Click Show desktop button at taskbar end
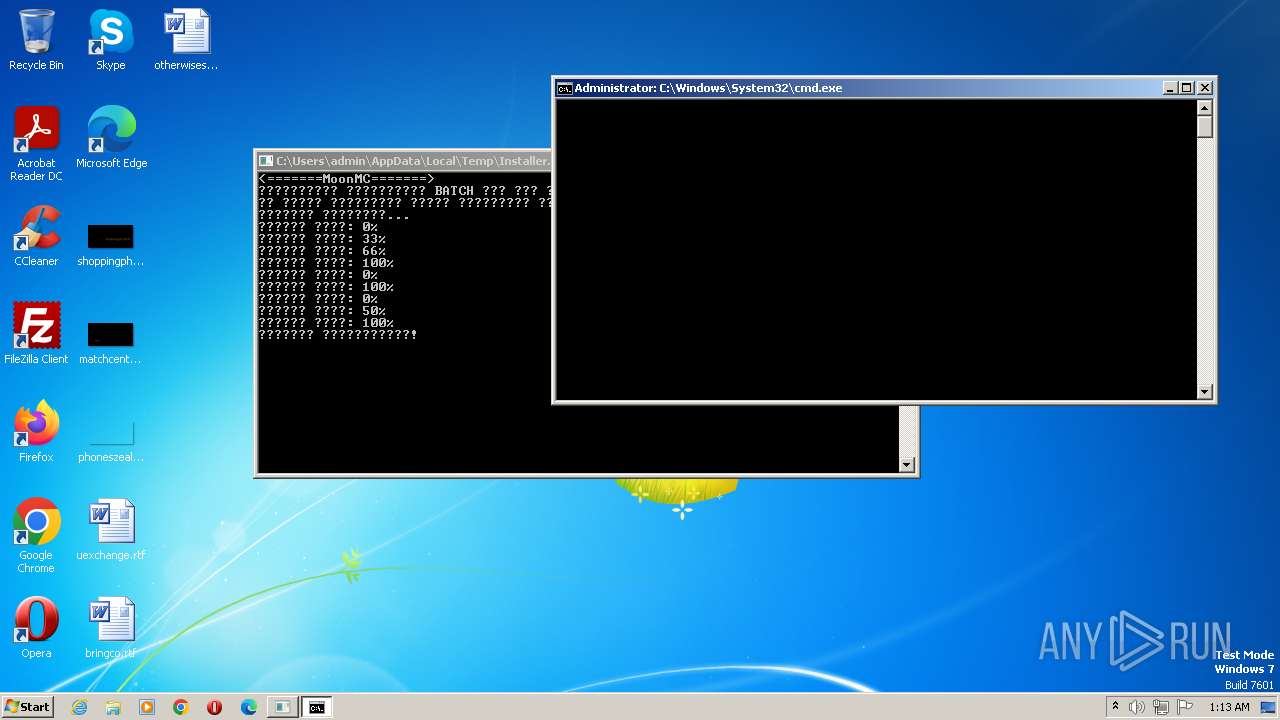 click(1269, 707)
